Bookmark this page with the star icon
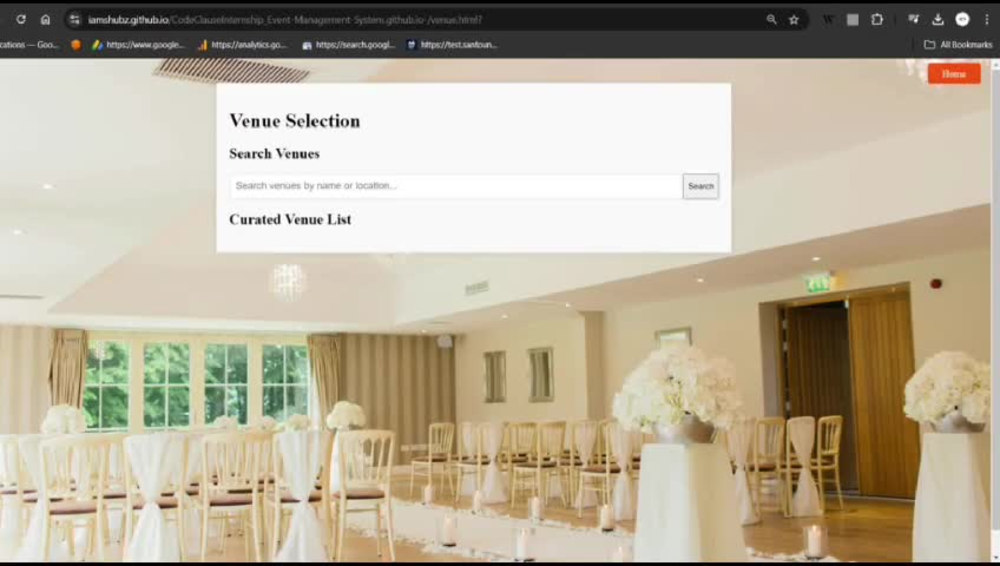Screen dimensions: 1000x566 [794, 20]
